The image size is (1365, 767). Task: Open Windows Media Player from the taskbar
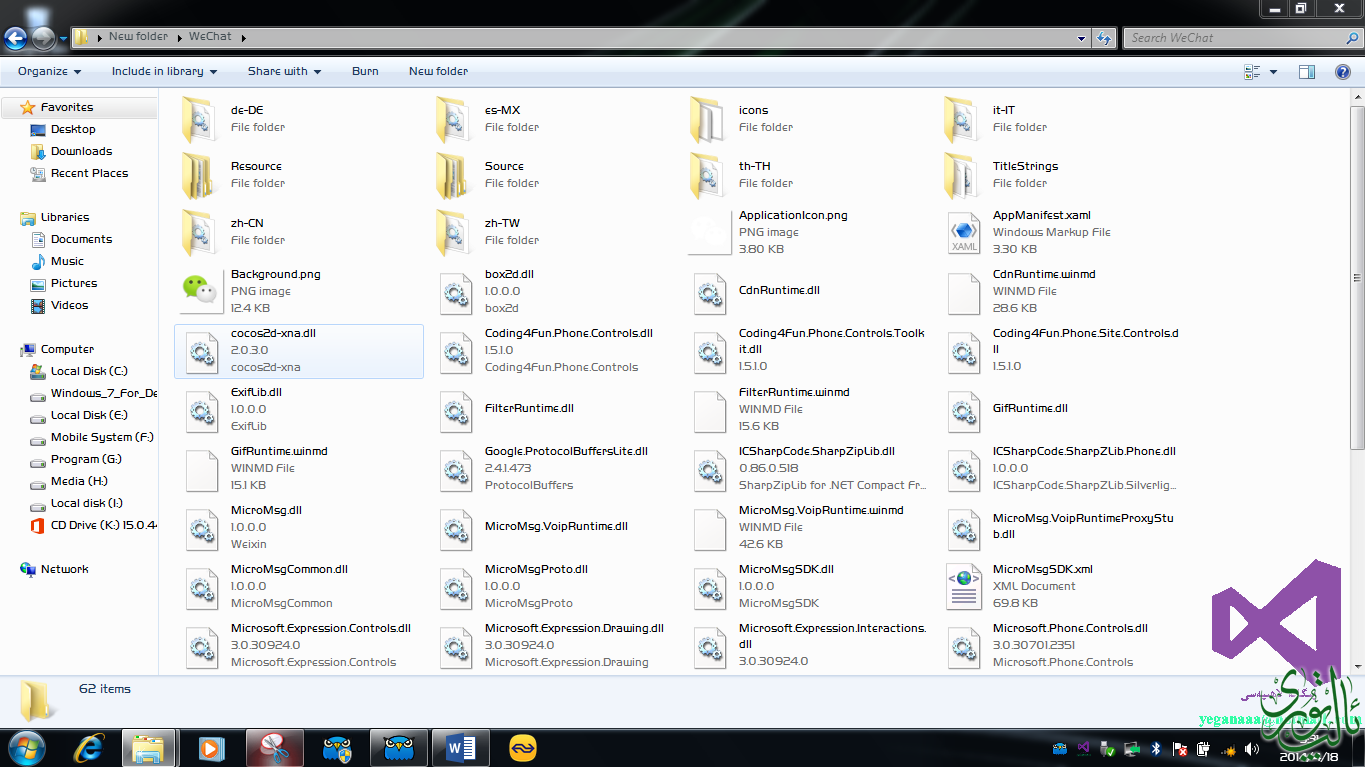[x=210, y=747]
